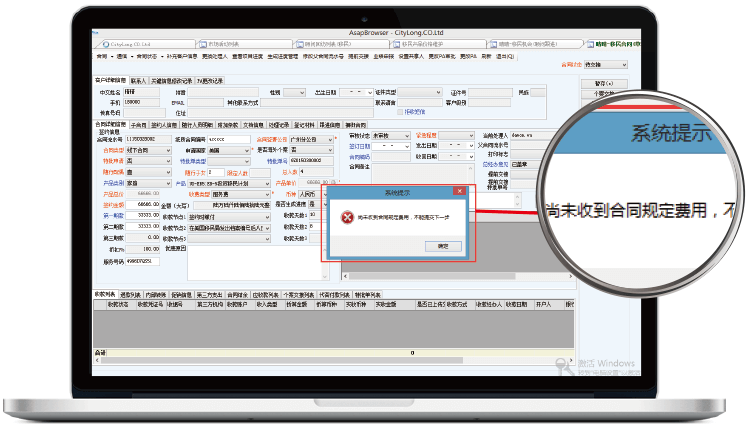Click the small icon beside 产品单价 value
Image resolution: width=750 pixels, height=425 pixels.
[x=333, y=183]
